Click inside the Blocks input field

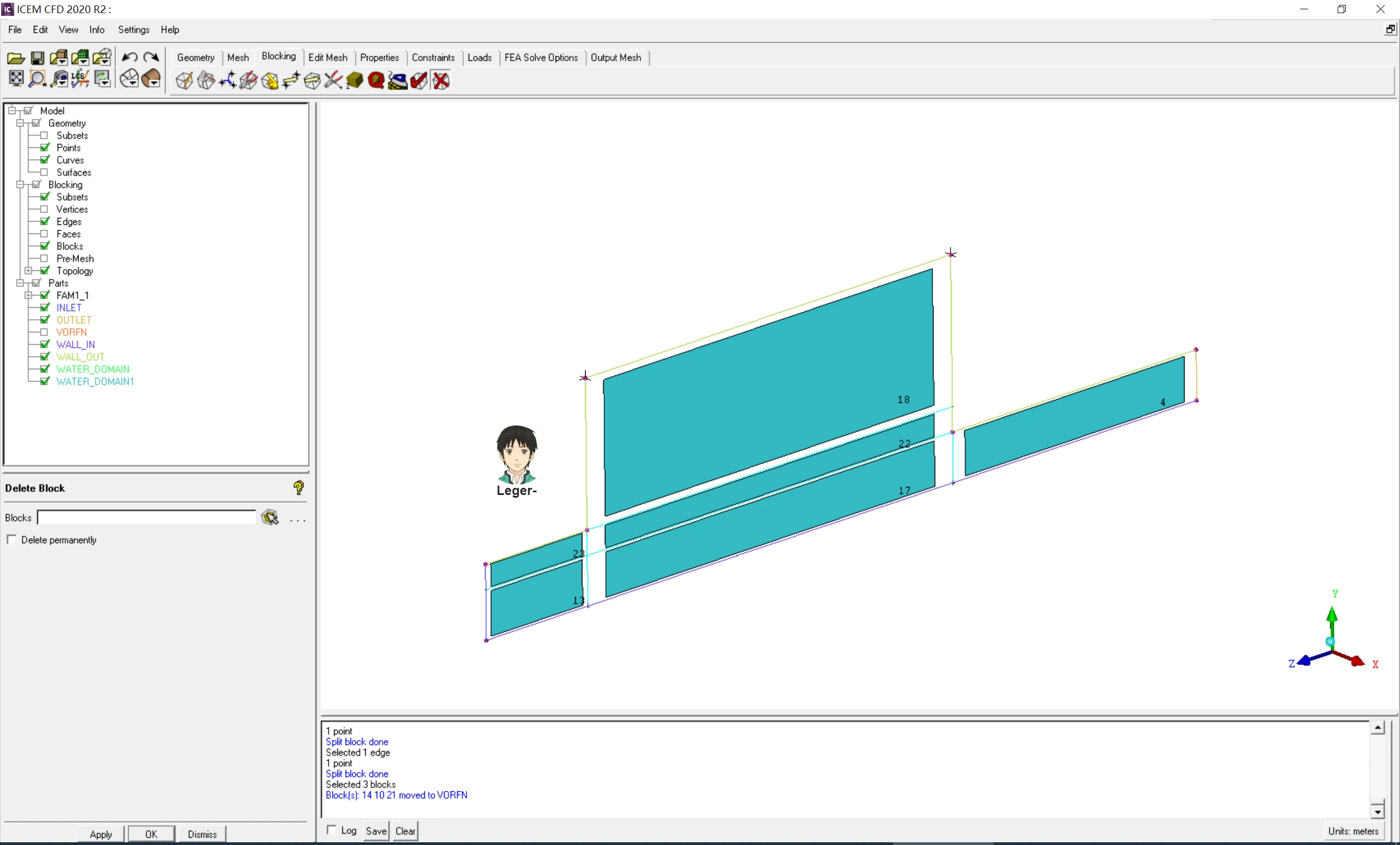[147, 517]
